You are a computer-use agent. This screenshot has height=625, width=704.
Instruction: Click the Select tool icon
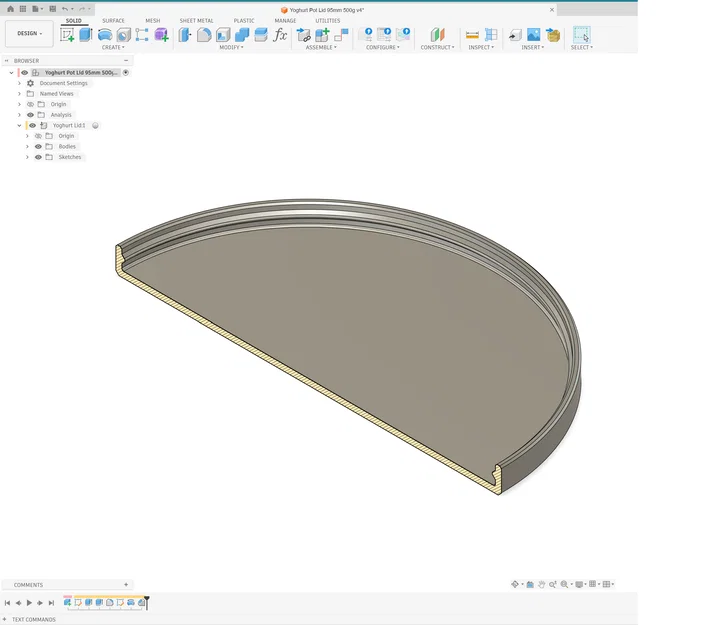[x=581, y=35]
